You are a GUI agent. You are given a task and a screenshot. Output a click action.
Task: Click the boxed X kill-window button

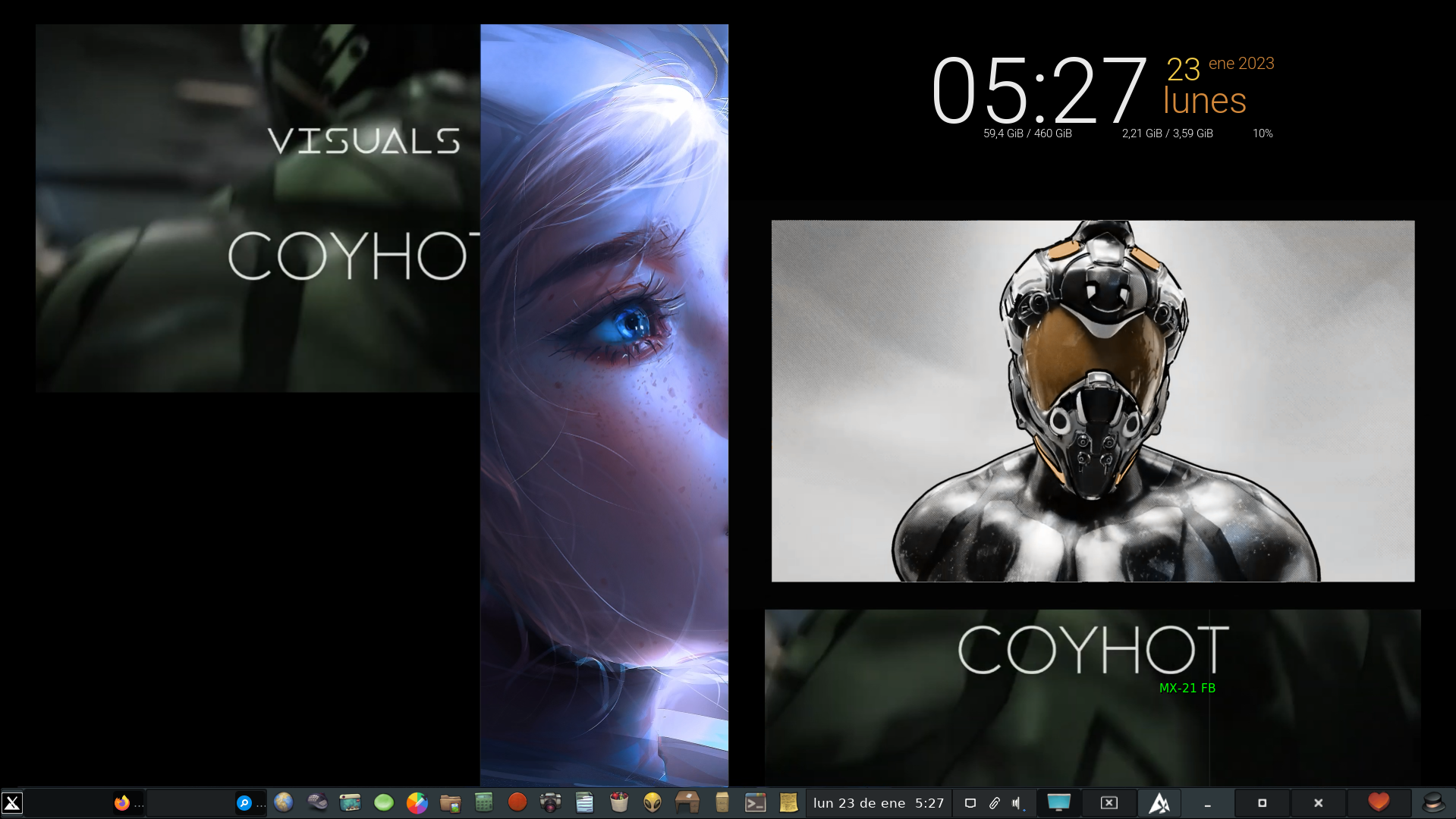1109,802
